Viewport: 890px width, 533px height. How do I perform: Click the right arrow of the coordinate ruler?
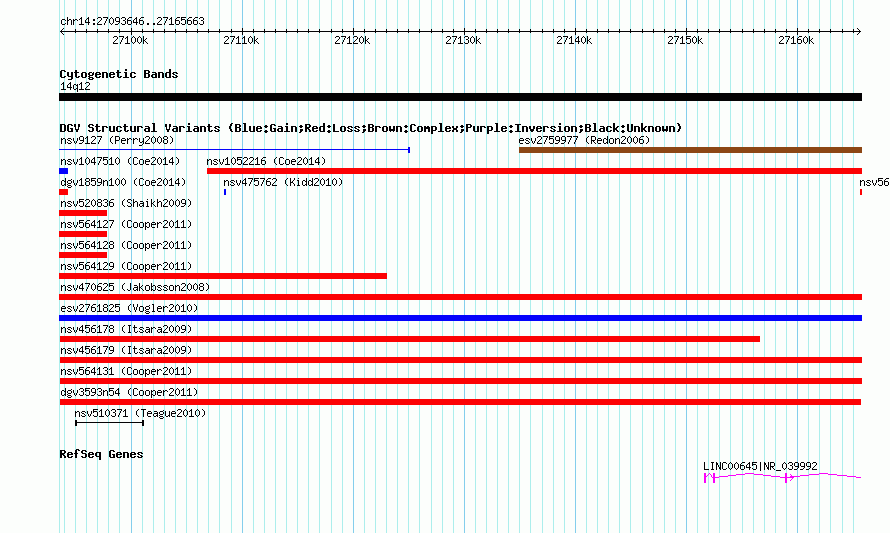859,32
